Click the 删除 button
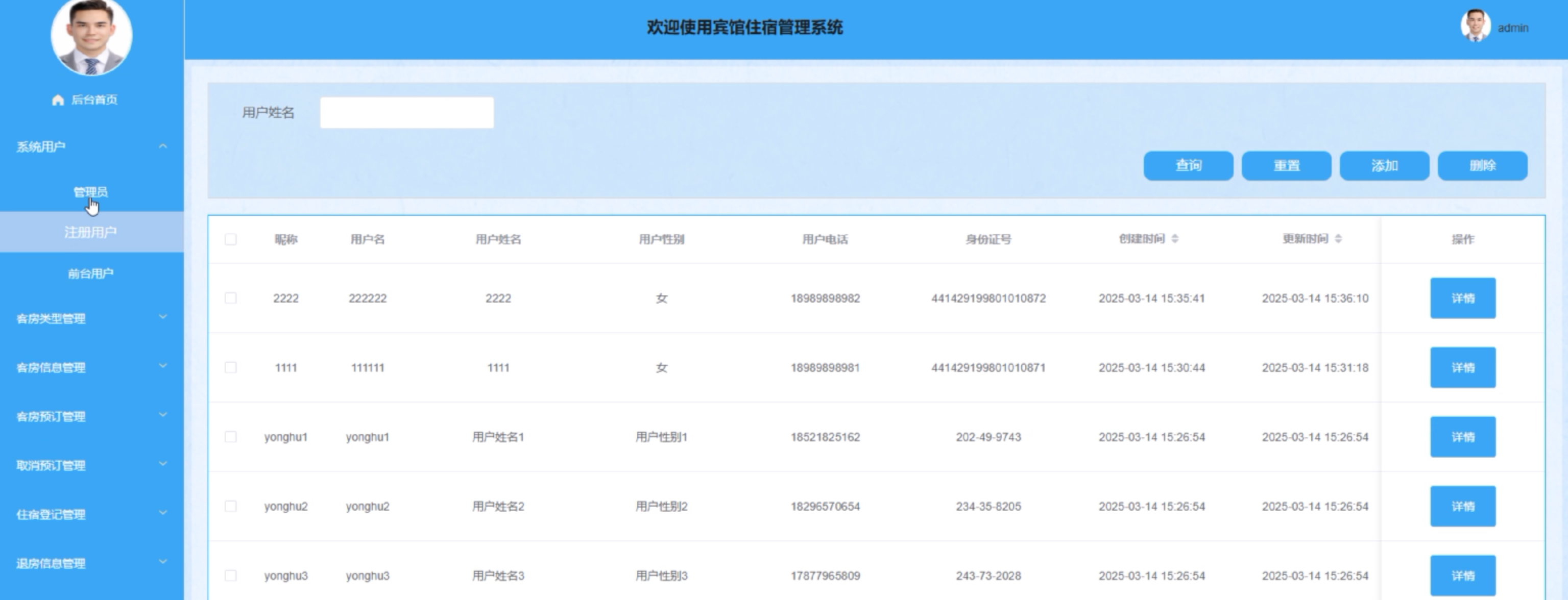The width and height of the screenshot is (1568, 600). pyautogui.click(x=1482, y=165)
